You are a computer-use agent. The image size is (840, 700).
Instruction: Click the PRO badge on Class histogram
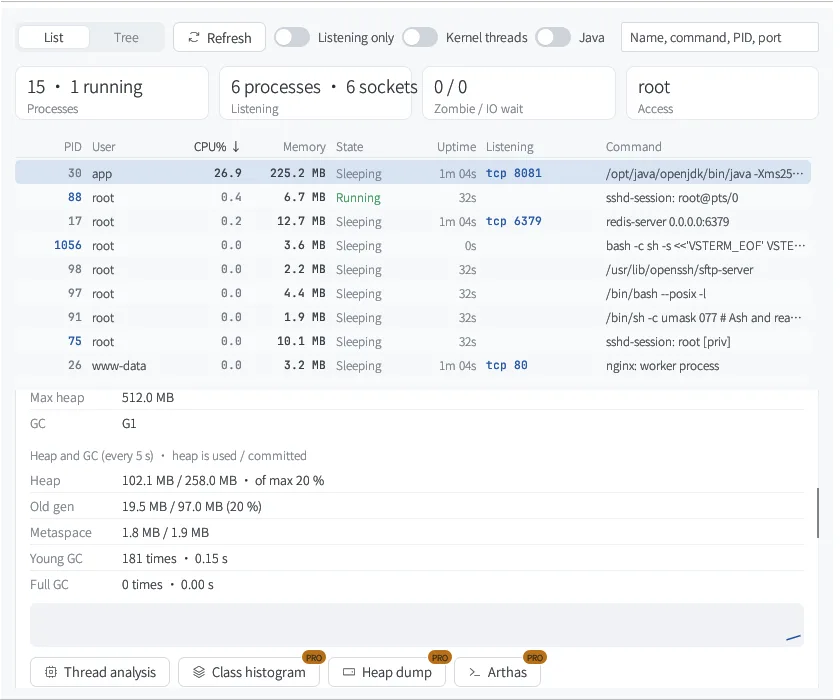tap(314, 657)
